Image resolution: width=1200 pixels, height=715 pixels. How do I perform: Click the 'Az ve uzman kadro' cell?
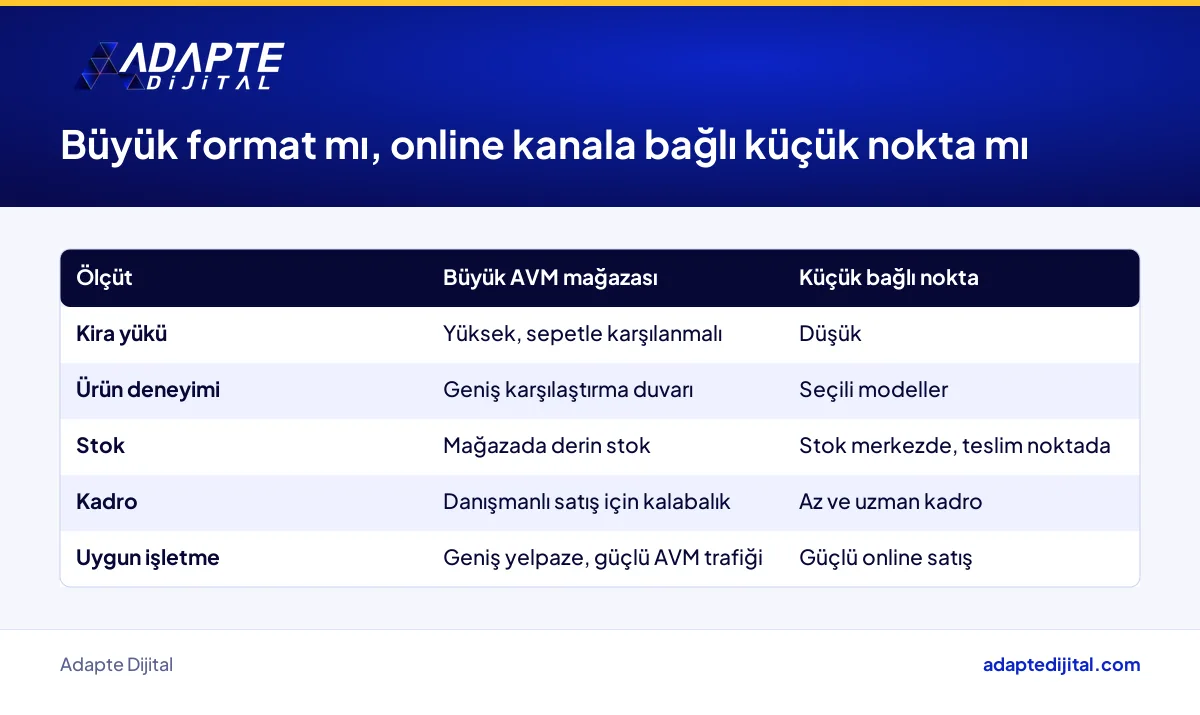coord(891,502)
